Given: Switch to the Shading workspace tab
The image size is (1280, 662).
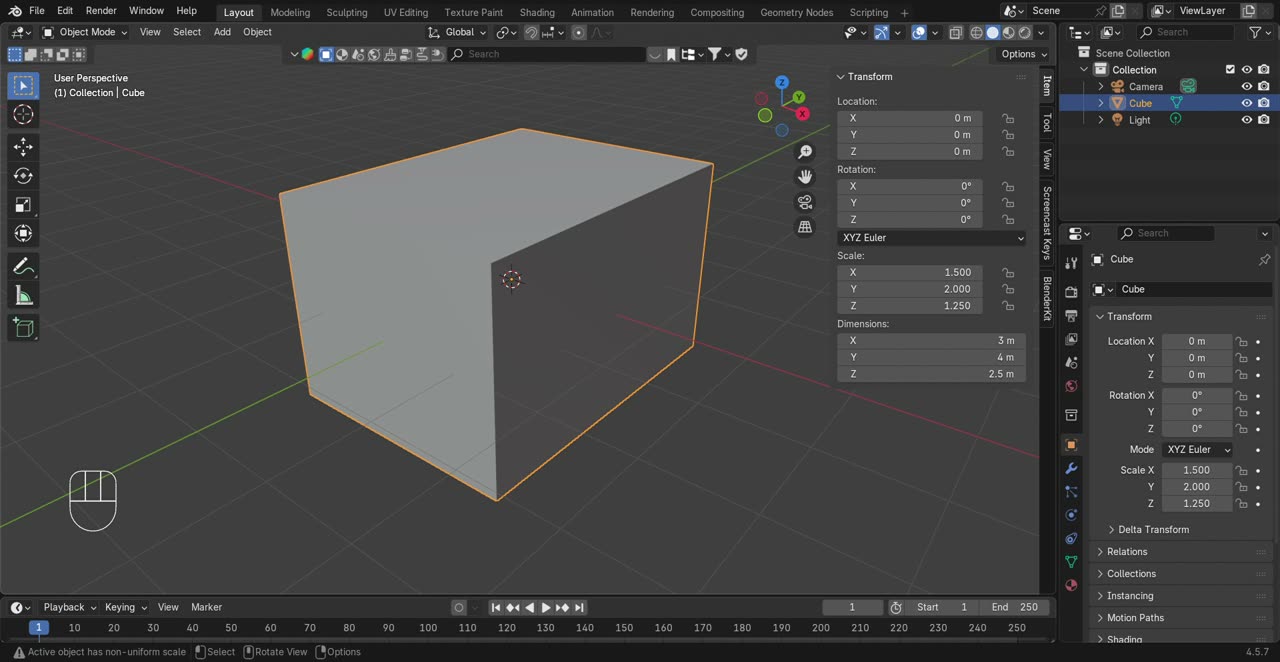Looking at the screenshot, I should point(537,12).
